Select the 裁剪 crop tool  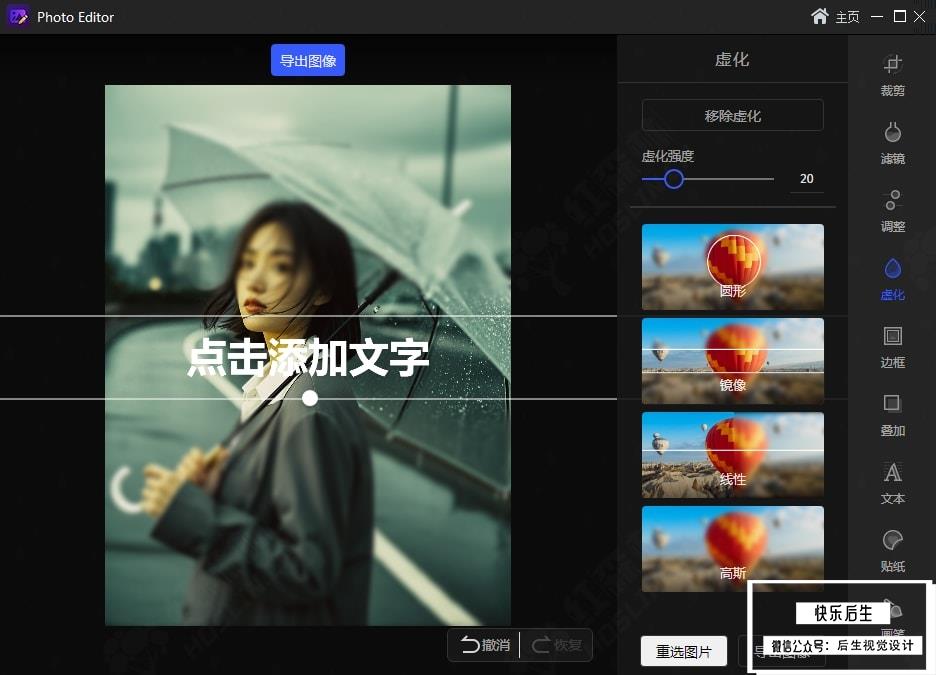tap(892, 75)
